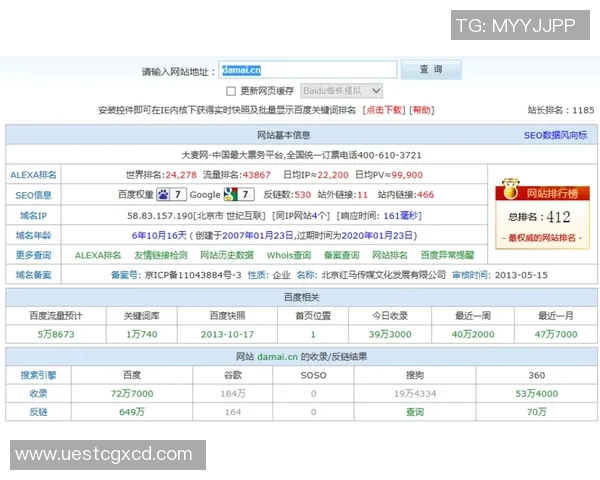The image size is (600, 480).
Task: Click the response time 161毫秒
Action: (401, 216)
